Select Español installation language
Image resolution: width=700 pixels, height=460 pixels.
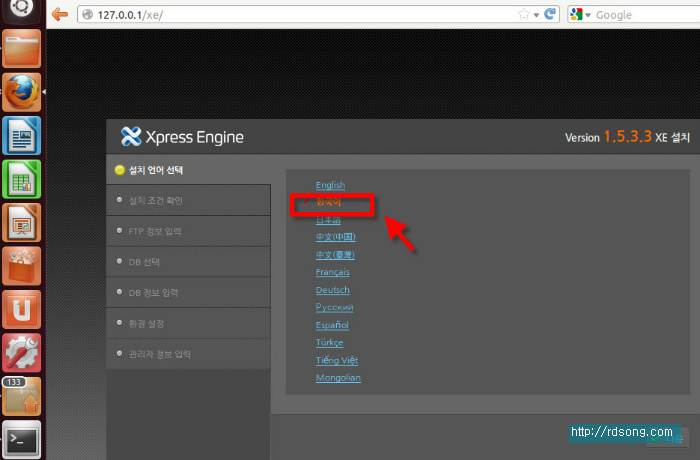pos(332,325)
